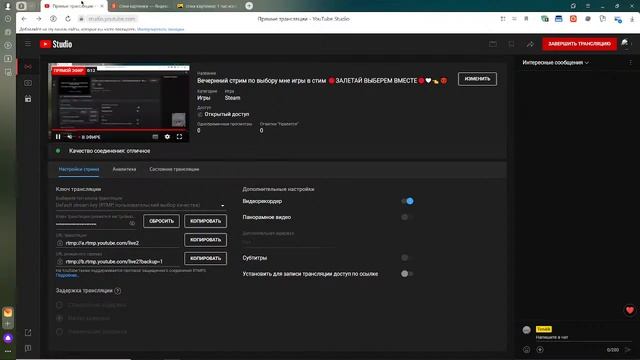The height and width of the screenshot is (360, 640).
Task: Click the YouTube Studio logo
Action: pyautogui.click(x=56, y=44)
